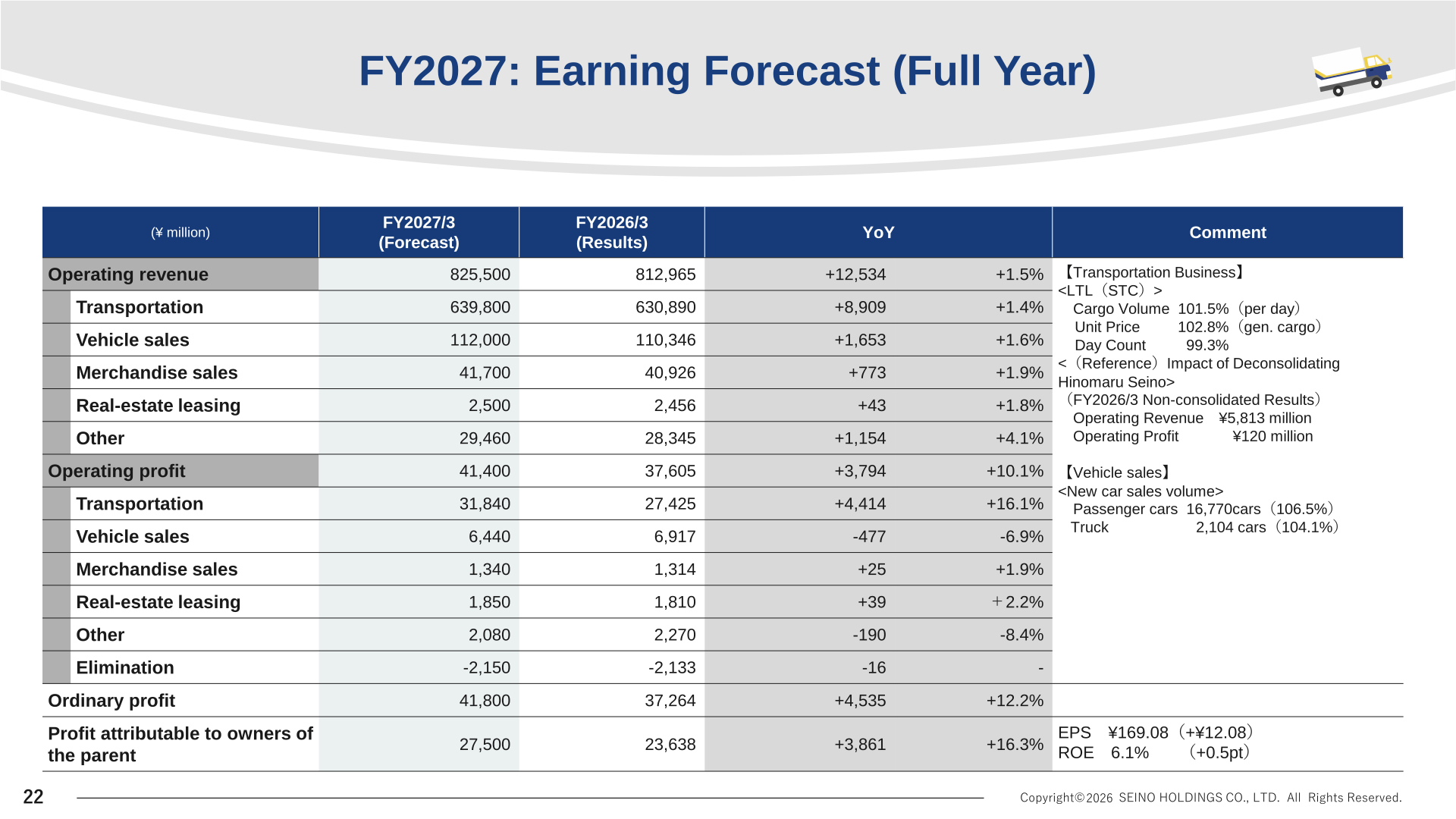Click the forecast value 1,850
Image resolution: width=1456 pixels, height=819 pixels.
coord(489,602)
